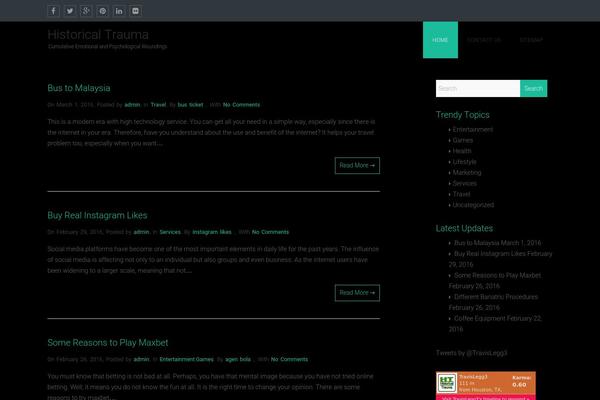Click the instagram likes tag link
The height and width of the screenshot is (400, 600).
(212, 232)
